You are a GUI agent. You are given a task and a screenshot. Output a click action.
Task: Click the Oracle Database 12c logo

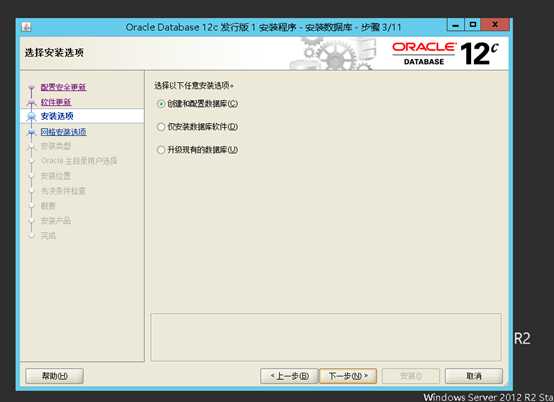445,53
